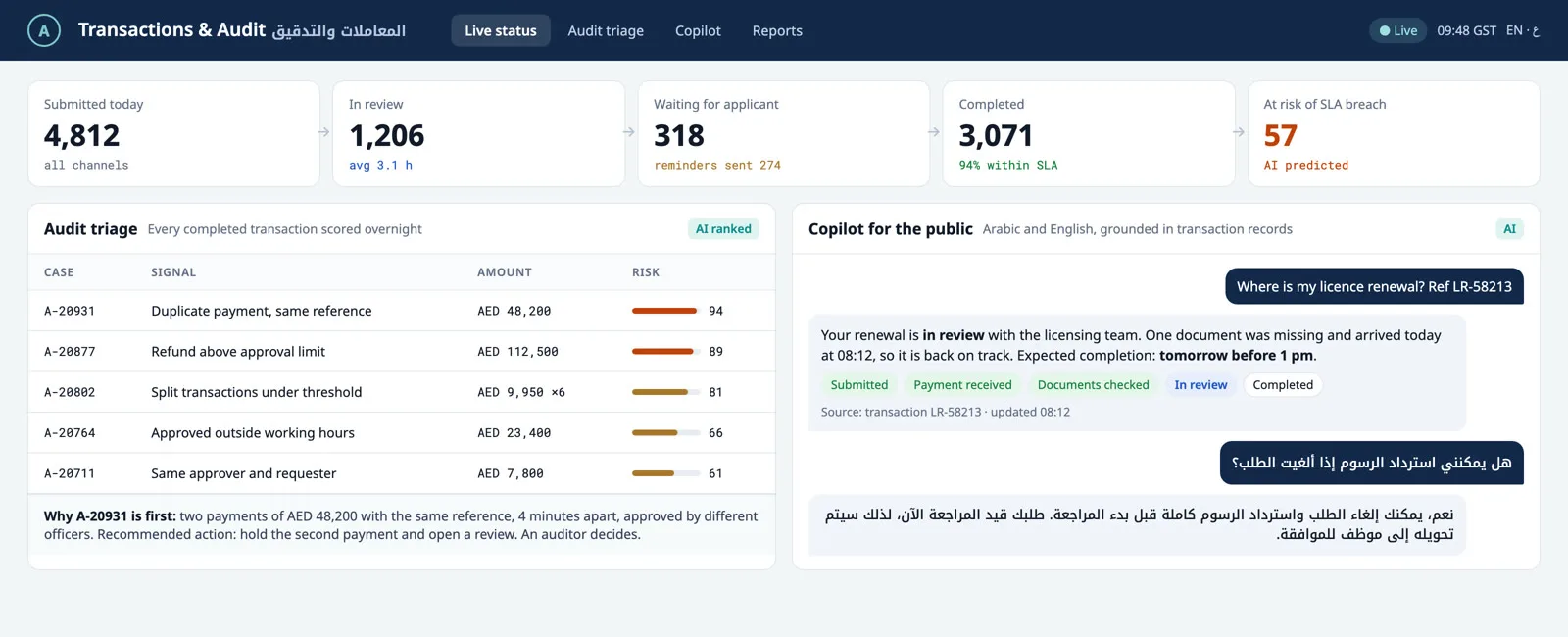Click the Payment received status chip
1568x637 pixels.
[962, 385]
